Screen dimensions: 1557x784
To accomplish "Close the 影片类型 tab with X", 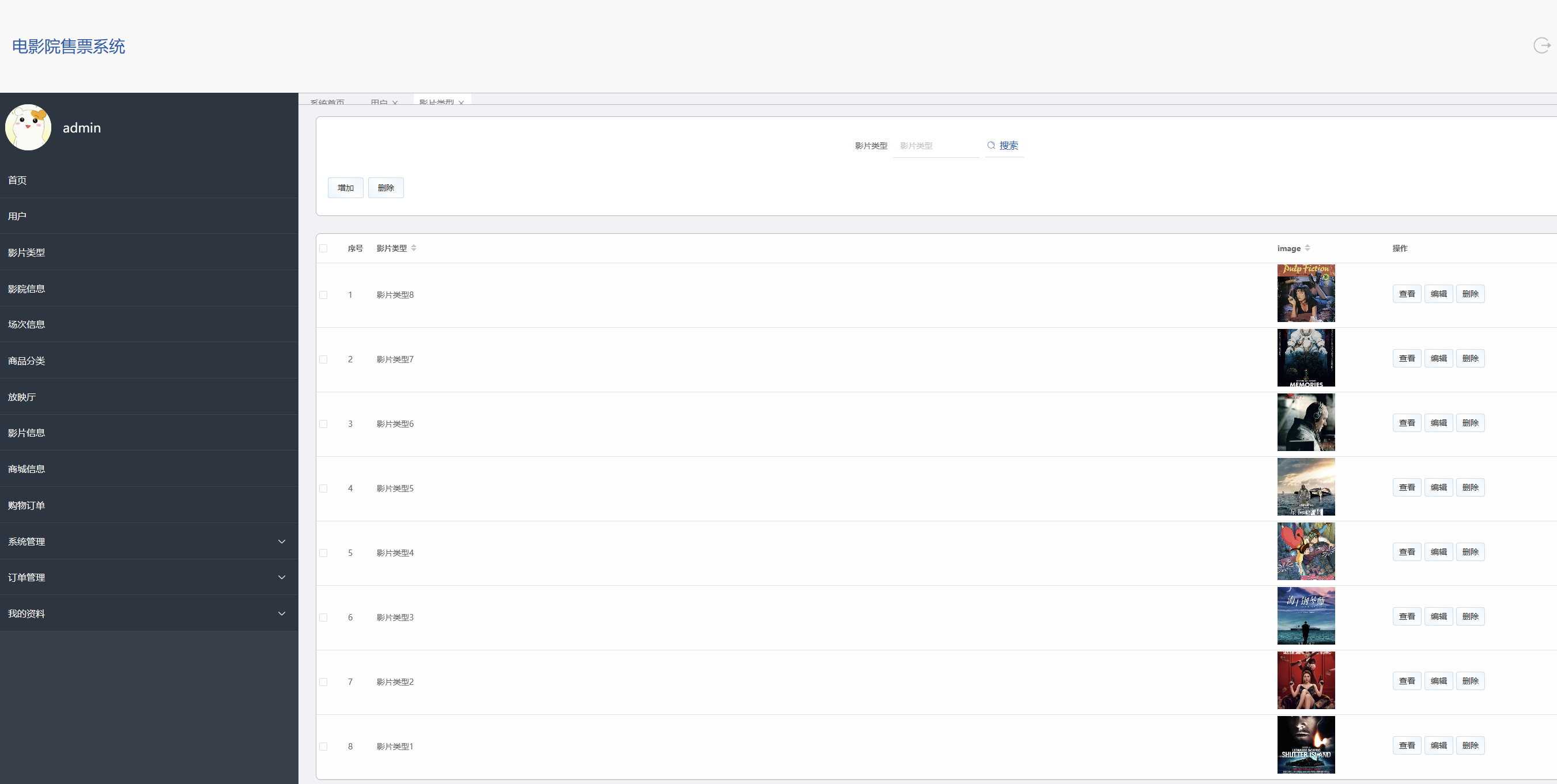I will point(461,103).
